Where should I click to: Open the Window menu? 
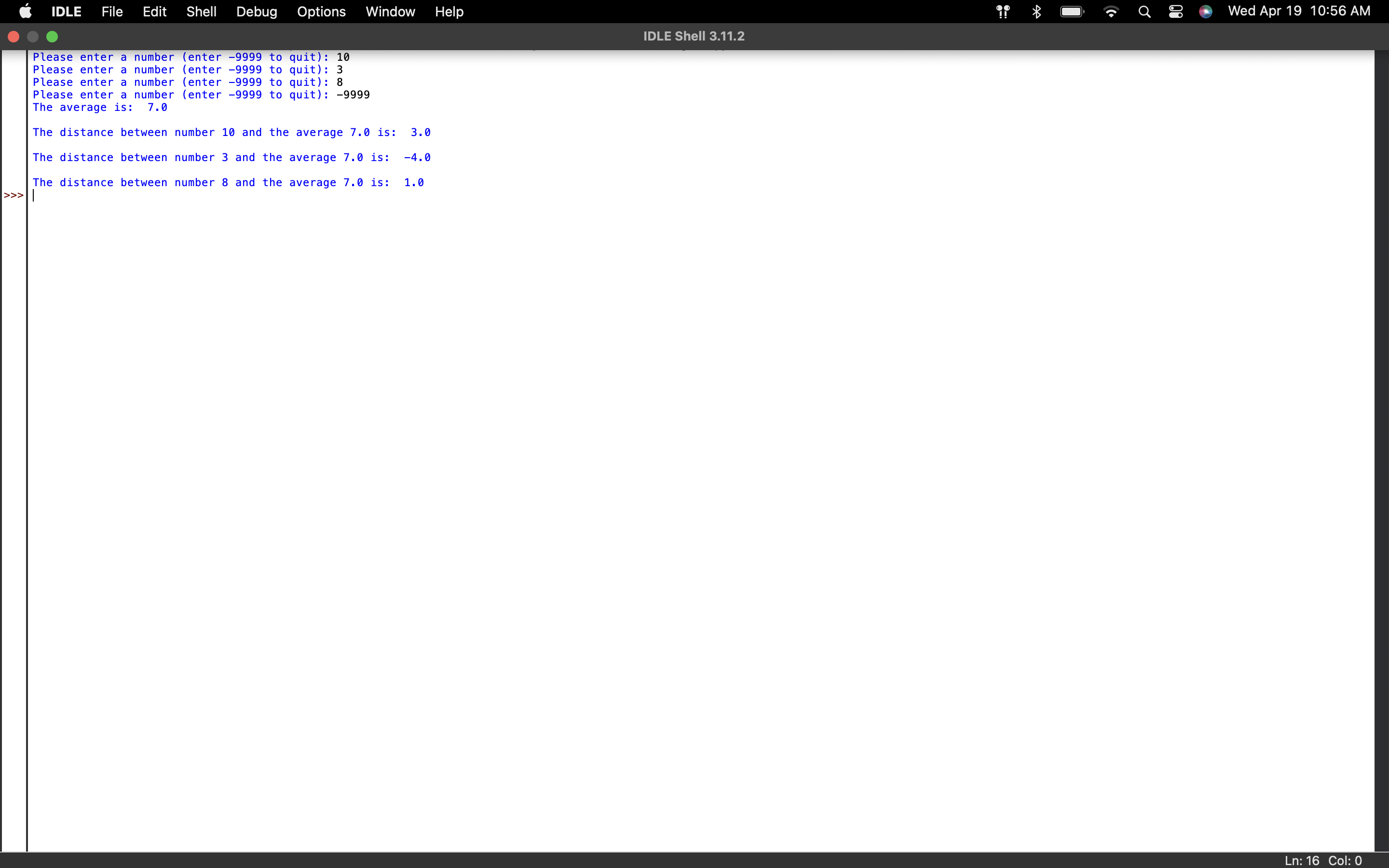390,12
